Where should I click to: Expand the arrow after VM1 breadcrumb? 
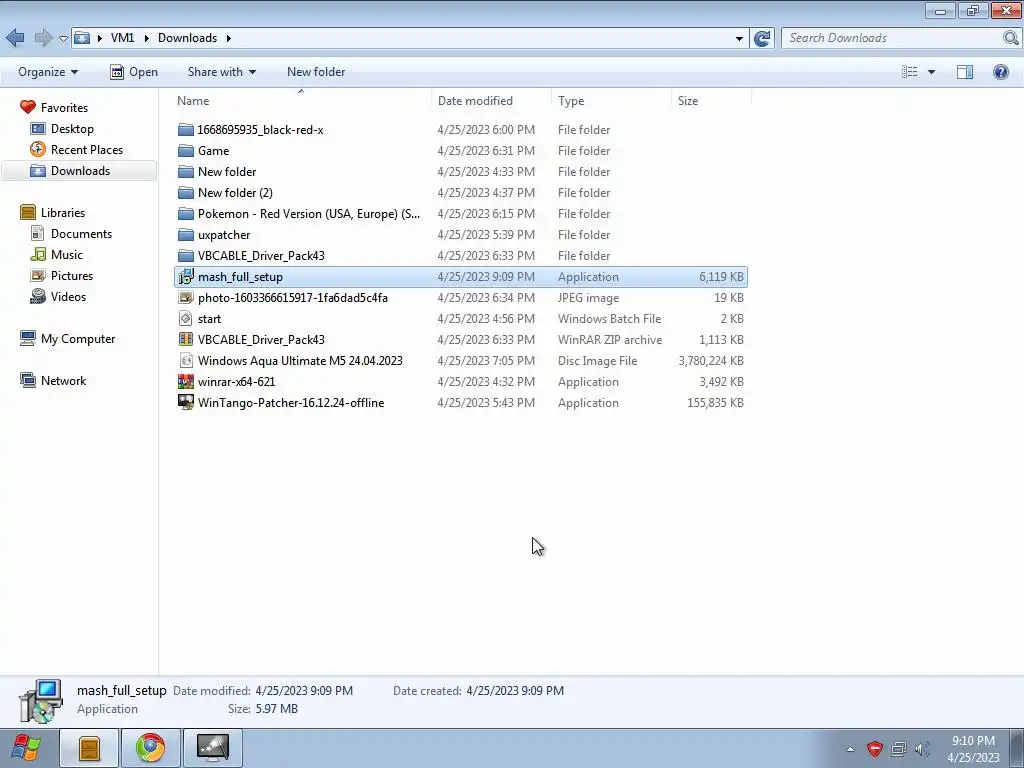[x=146, y=38]
